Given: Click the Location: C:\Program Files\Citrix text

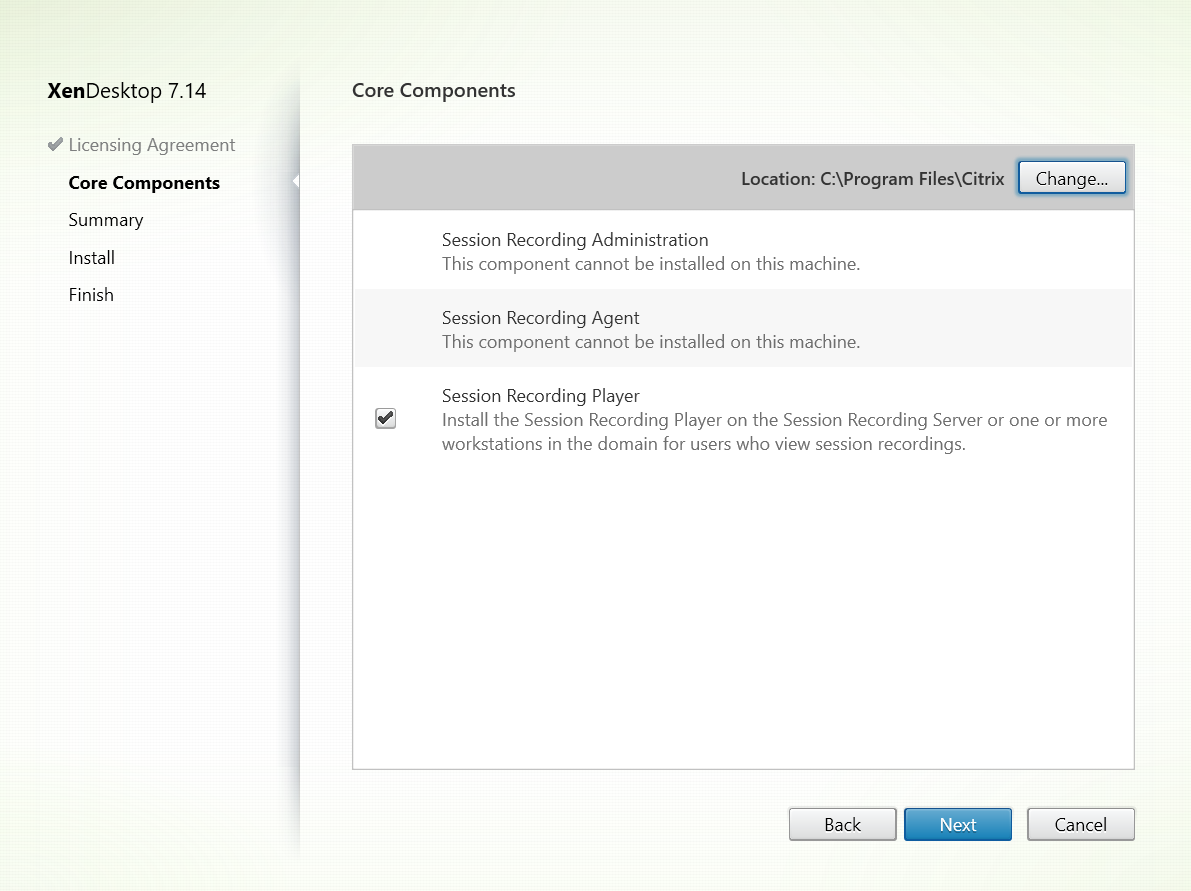Looking at the screenshot, I should [873, 179].
